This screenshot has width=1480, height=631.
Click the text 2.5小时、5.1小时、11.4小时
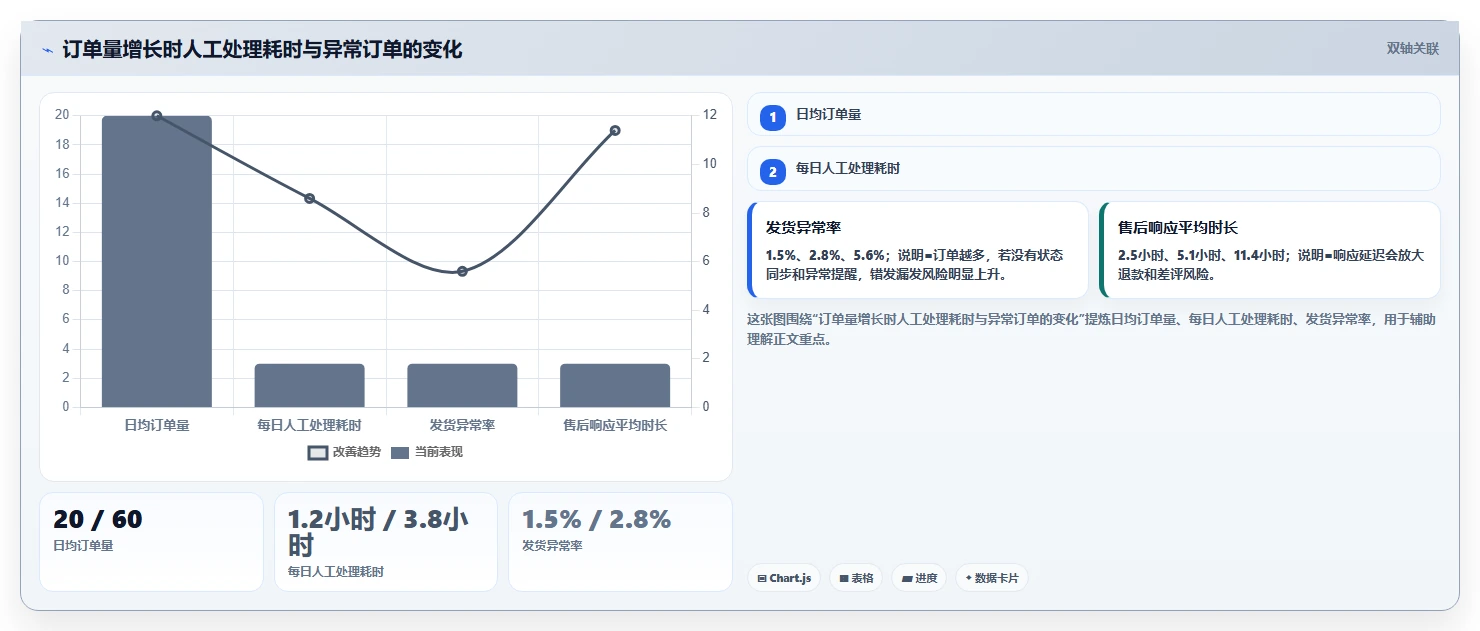1203,255
